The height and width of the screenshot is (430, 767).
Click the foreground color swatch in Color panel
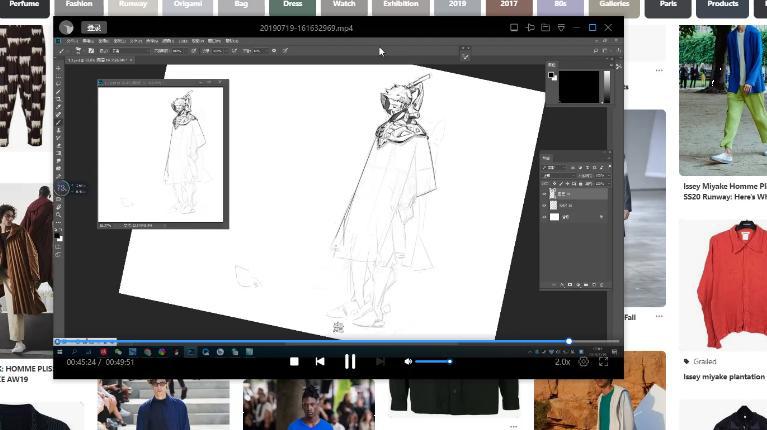(x=551, y=75)
